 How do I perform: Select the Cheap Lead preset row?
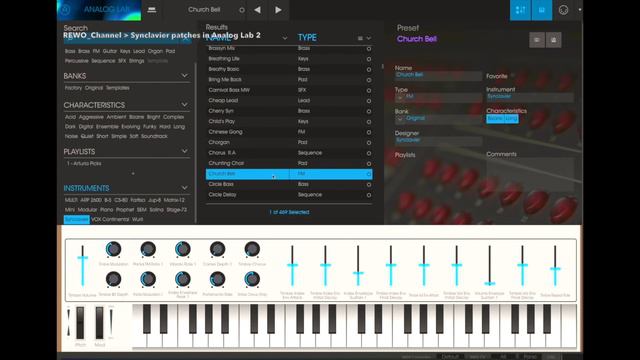pos(289,100)
